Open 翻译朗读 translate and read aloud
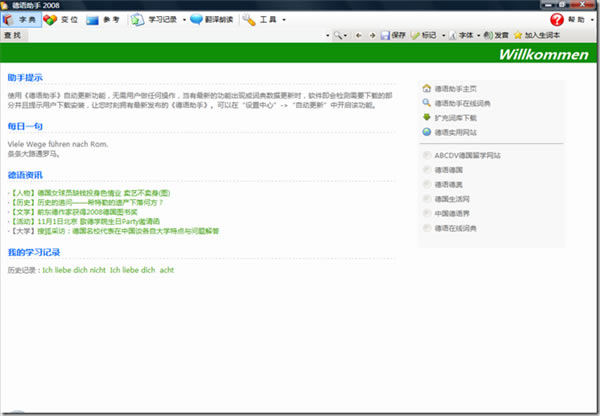Screen dimensions: 600x416 coord(210,20)
